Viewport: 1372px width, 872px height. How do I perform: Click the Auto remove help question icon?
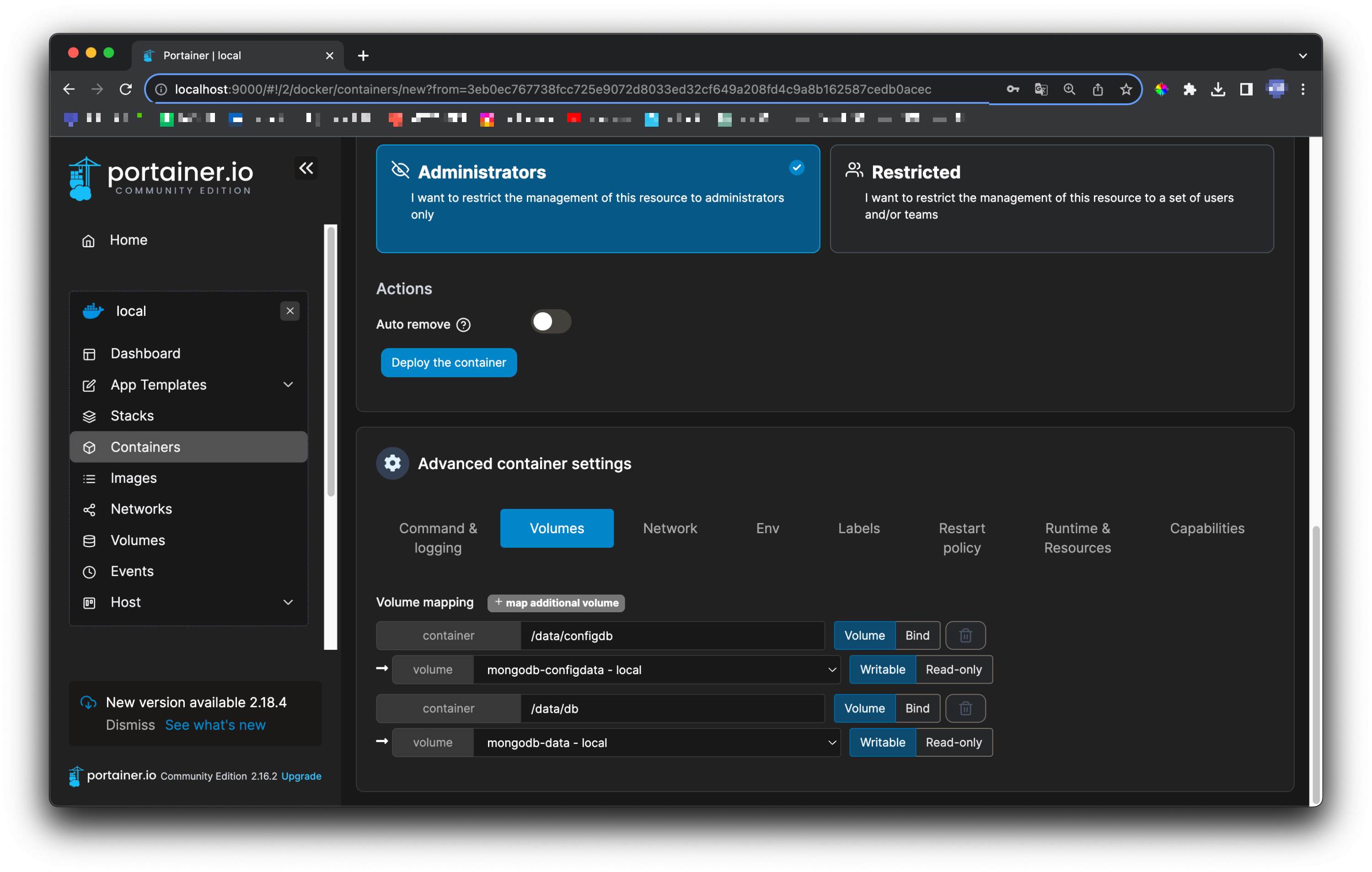pos(464,325)
